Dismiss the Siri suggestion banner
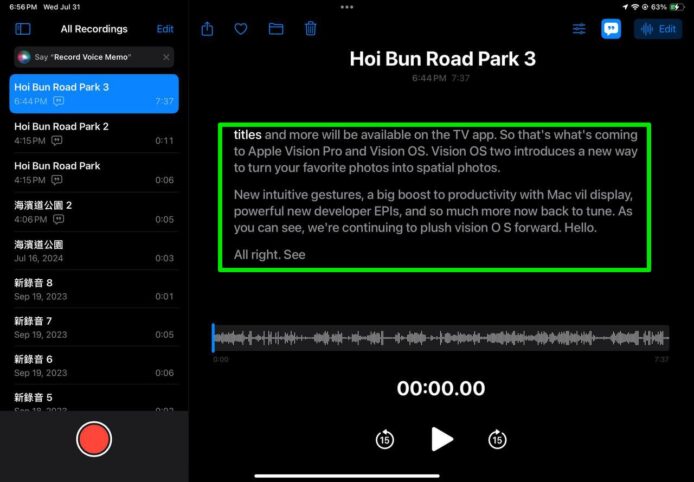694x482 pixels. pos(166,57)
